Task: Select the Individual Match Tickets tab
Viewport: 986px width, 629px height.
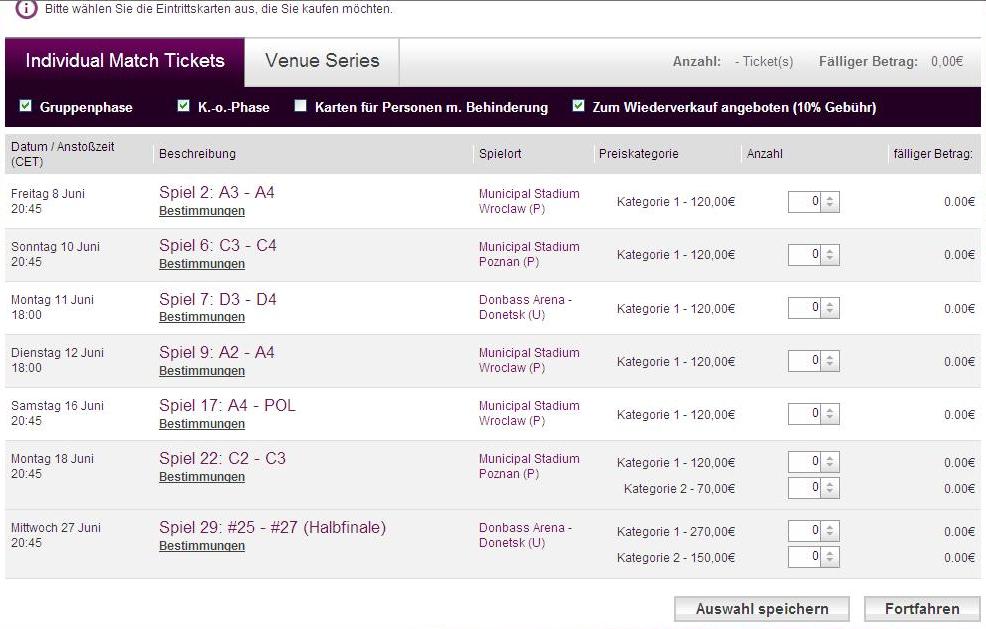Action: click(125, 61)
